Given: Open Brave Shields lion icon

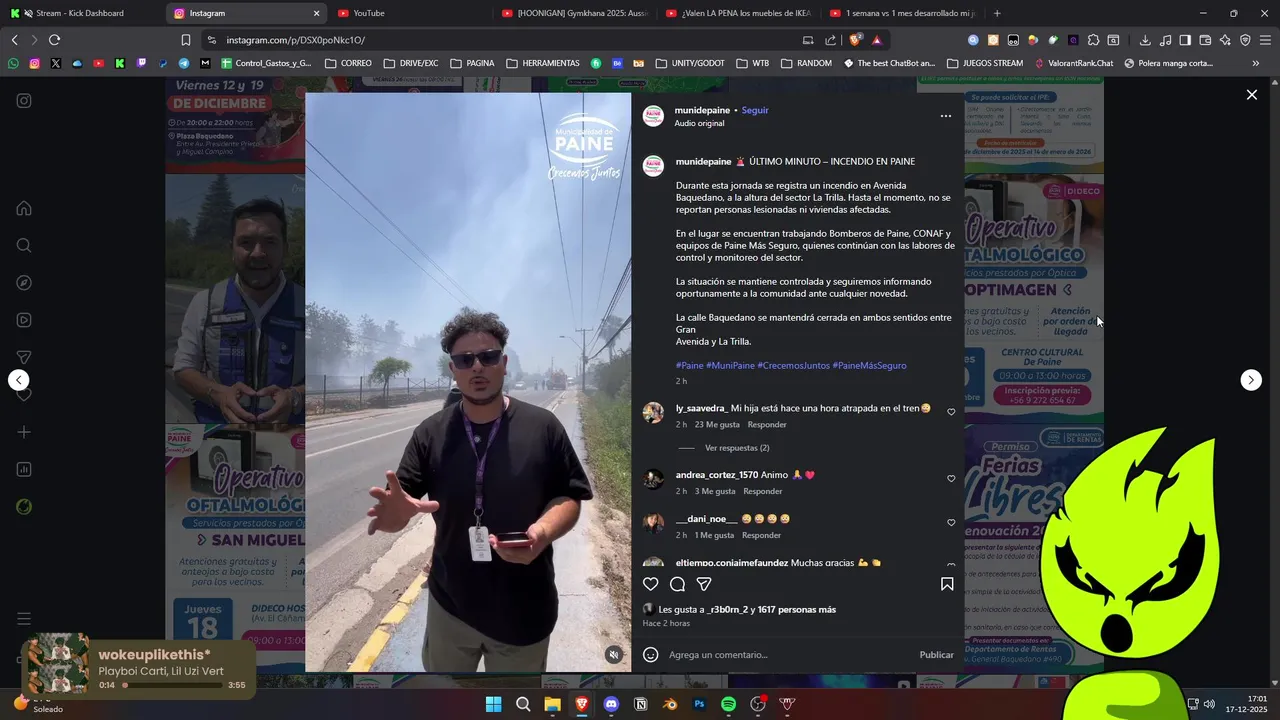Looking at the screenshot, I should click(x=855, y=40).
